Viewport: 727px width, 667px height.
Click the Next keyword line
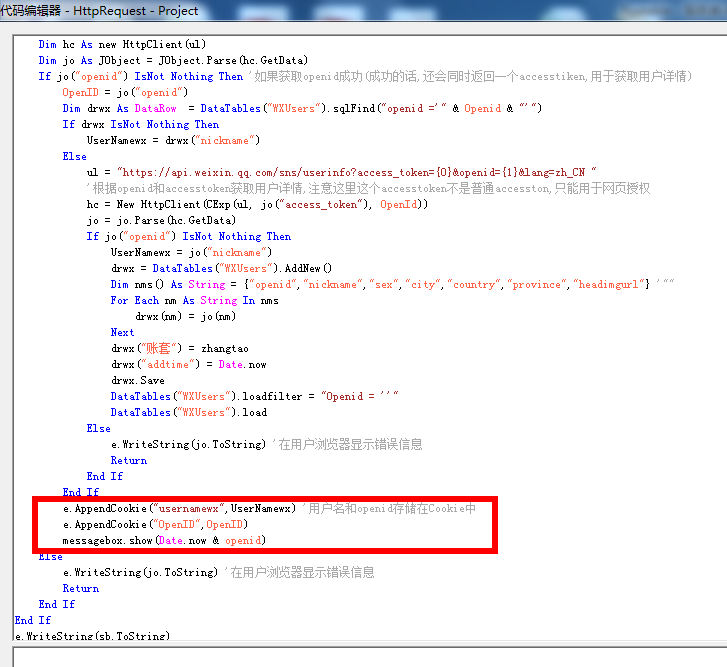[x=122, y=332]
